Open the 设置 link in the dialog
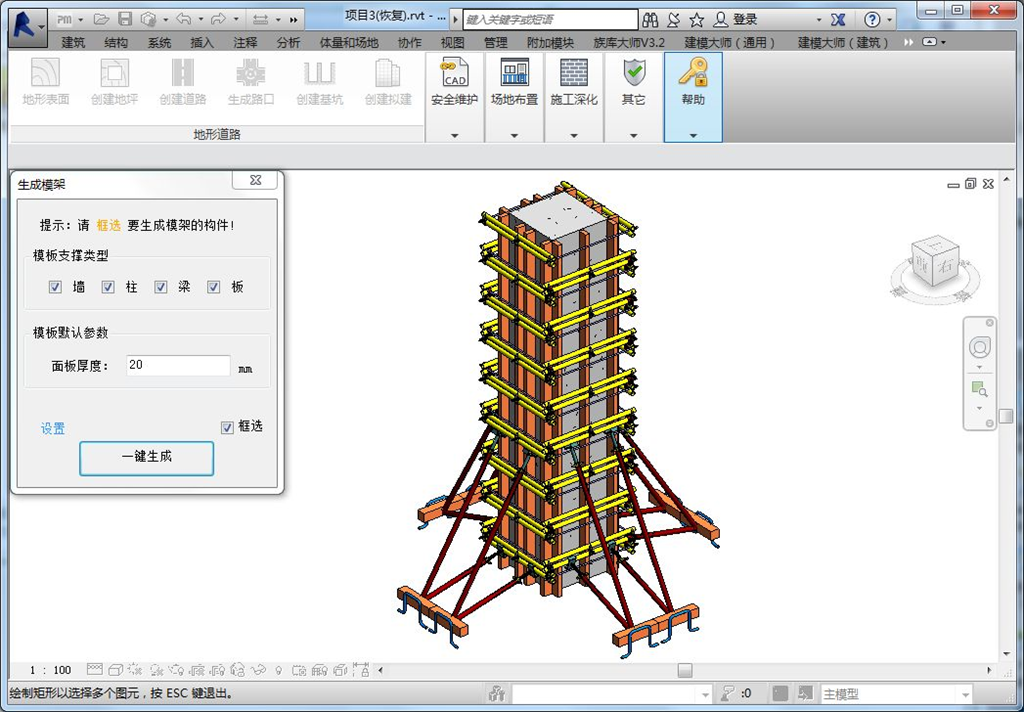The image size is (1024, 712). pos(53,429)
